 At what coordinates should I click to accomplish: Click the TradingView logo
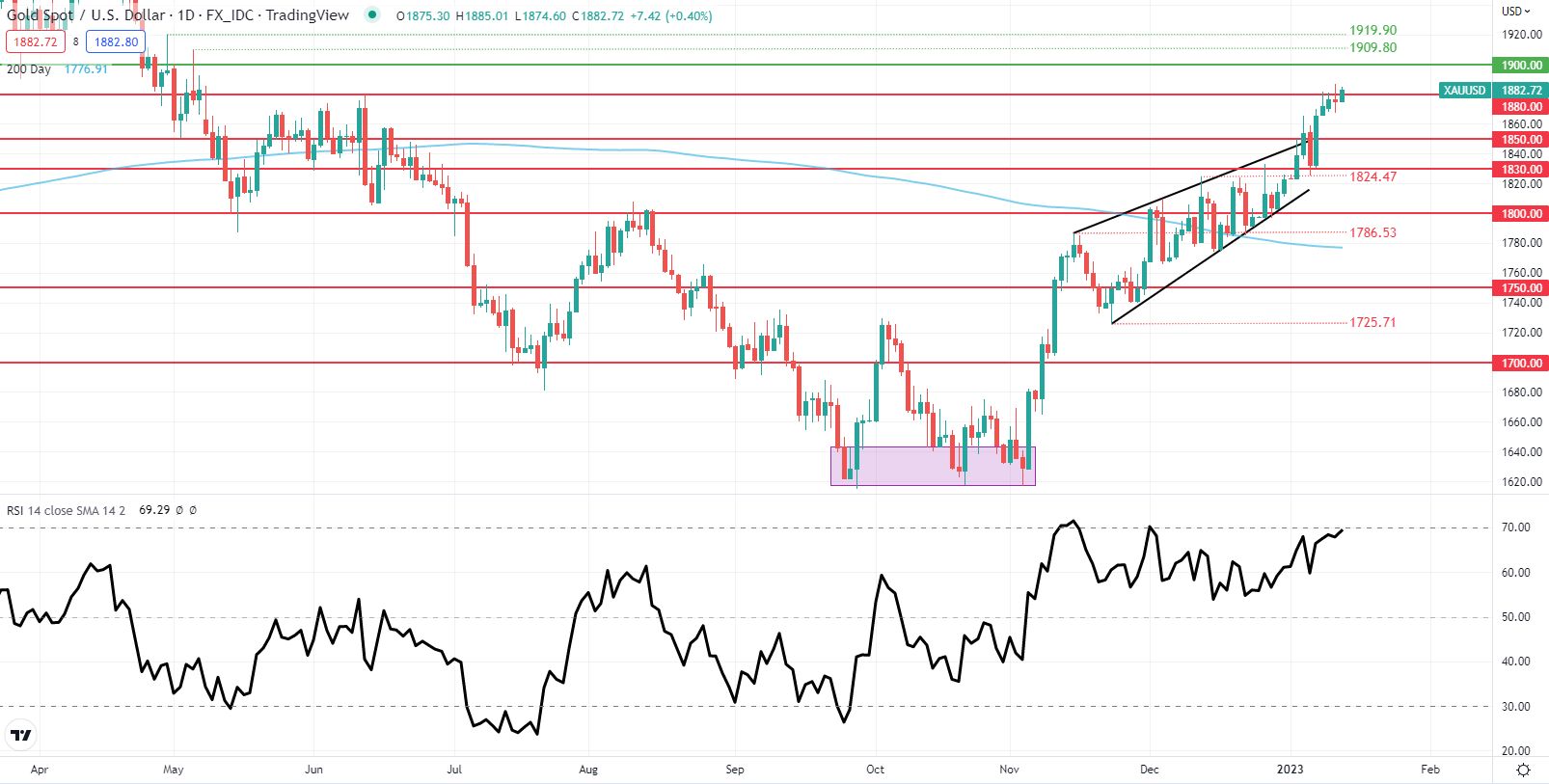pos(20,736)
